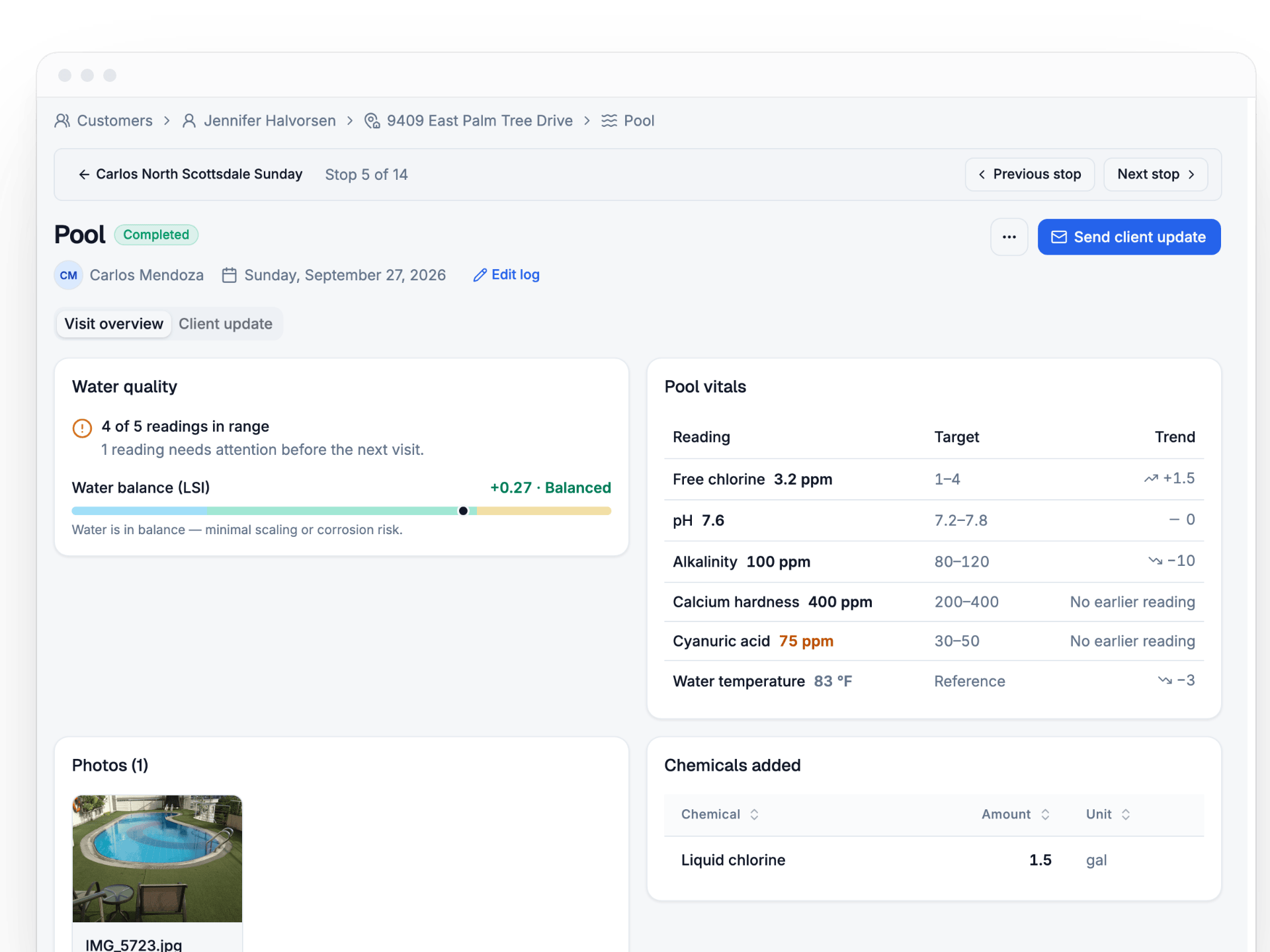Open the three-dot more options menu
This screenshot has width=1270, height=952.
1009,237
